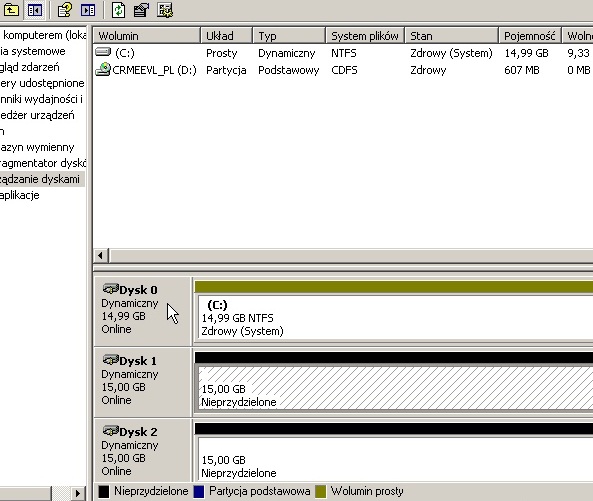
Task: Sort by the System plików column header
Action: point(365,36)
